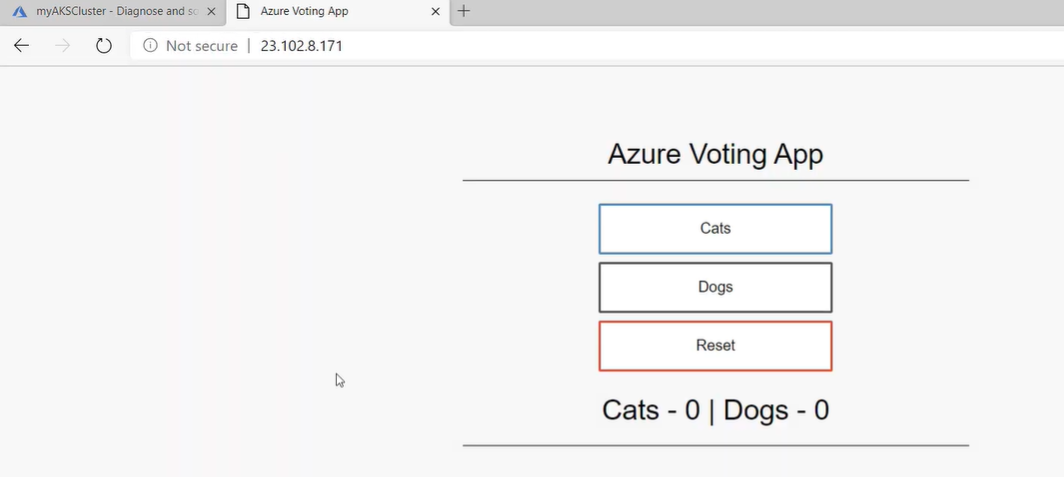Image resolution: width=1064 pixels, height=477 pixels.
Task: Click the 23.102.8.171 address field
Action: point(302,45)
